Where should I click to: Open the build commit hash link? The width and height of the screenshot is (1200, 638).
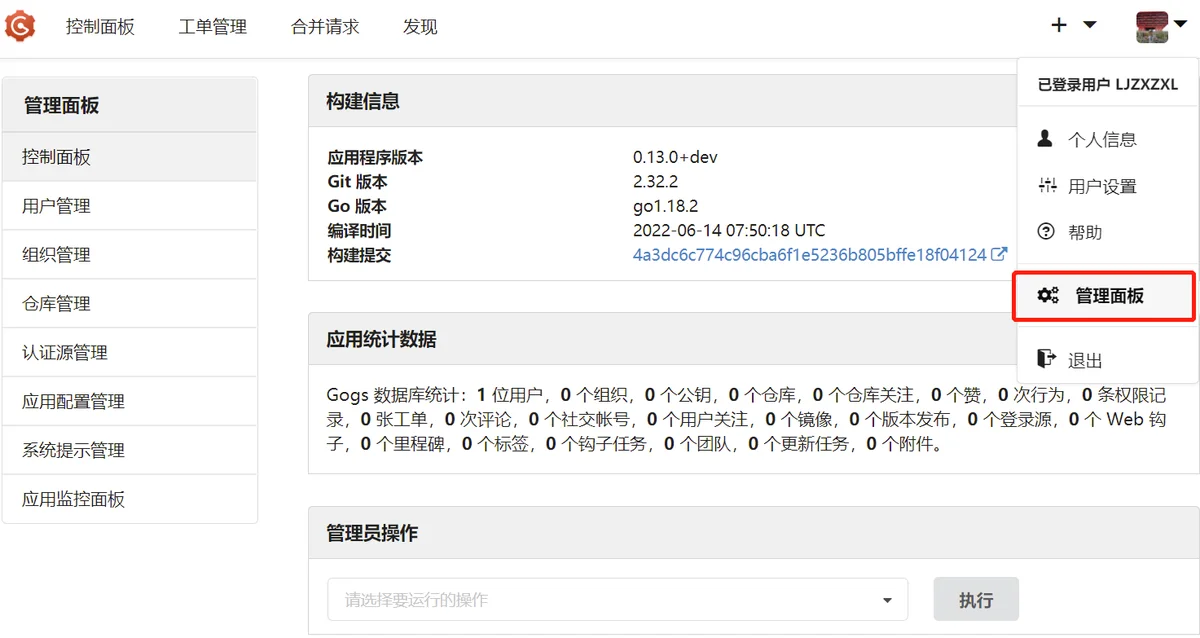click(809, 255)
